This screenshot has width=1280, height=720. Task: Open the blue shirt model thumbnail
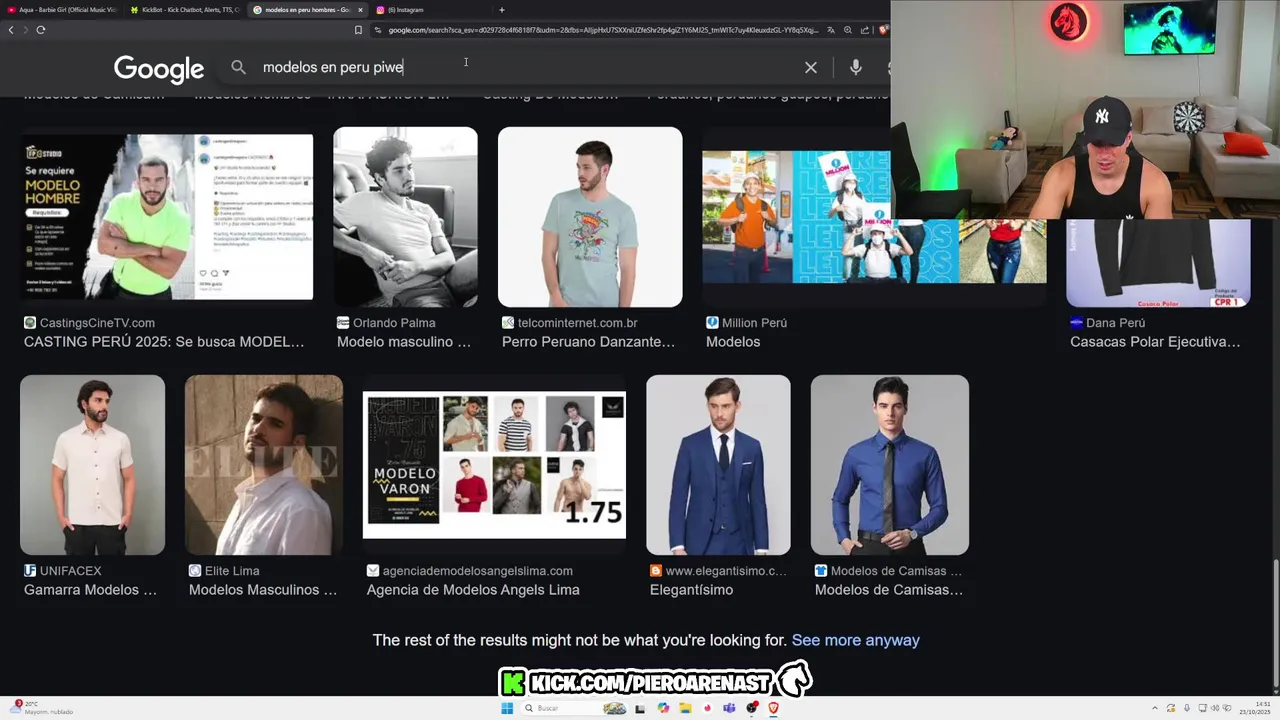890,465
